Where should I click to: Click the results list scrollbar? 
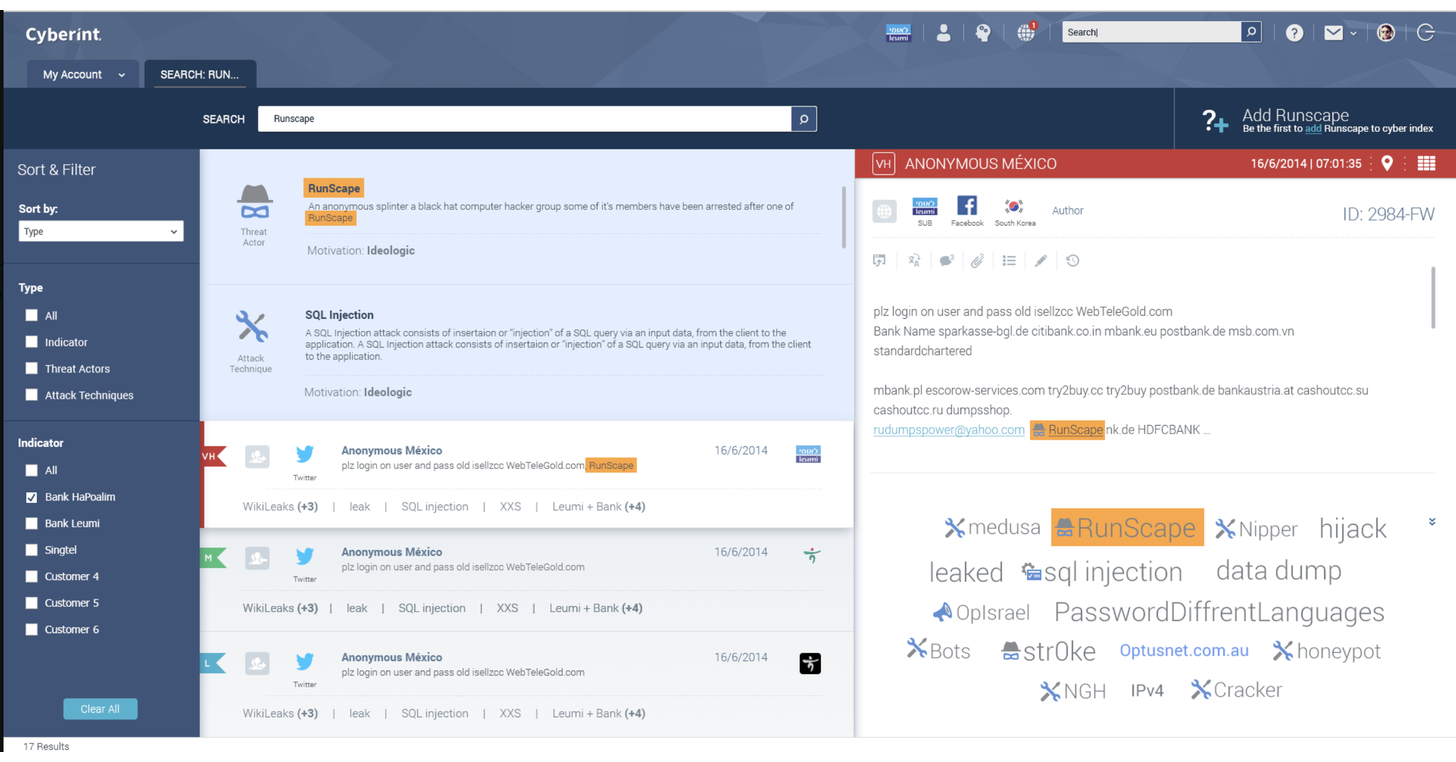pyautogui.click(x=845, y=216)
